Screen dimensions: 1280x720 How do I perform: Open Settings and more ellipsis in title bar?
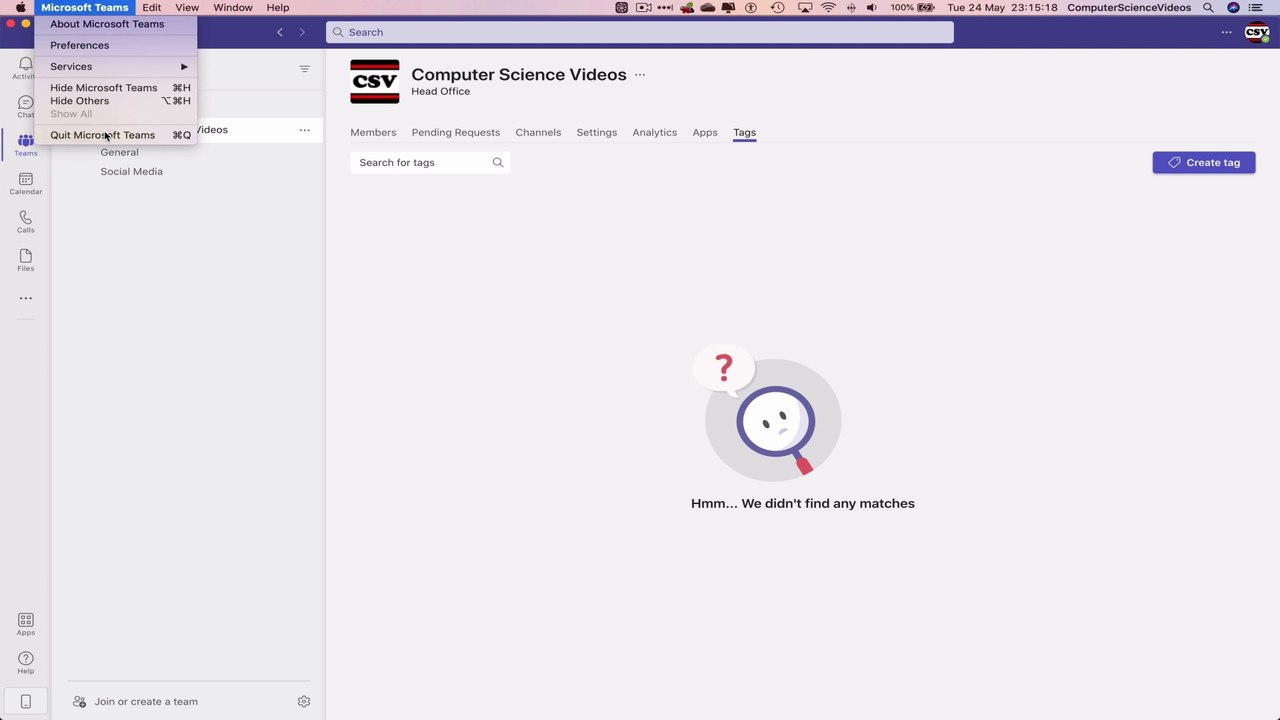coord(1226,32)
